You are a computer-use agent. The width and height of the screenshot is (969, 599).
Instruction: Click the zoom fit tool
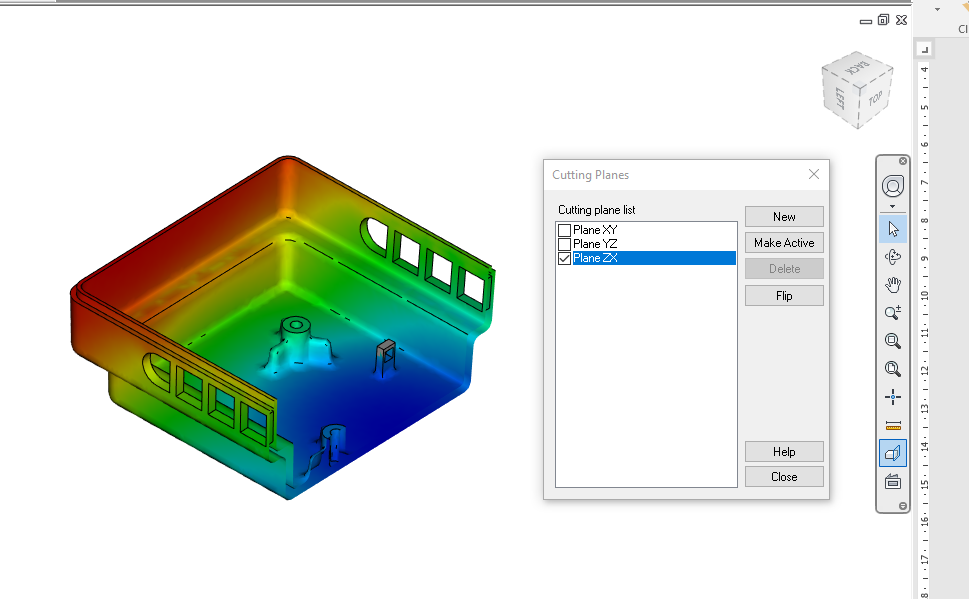893,368
